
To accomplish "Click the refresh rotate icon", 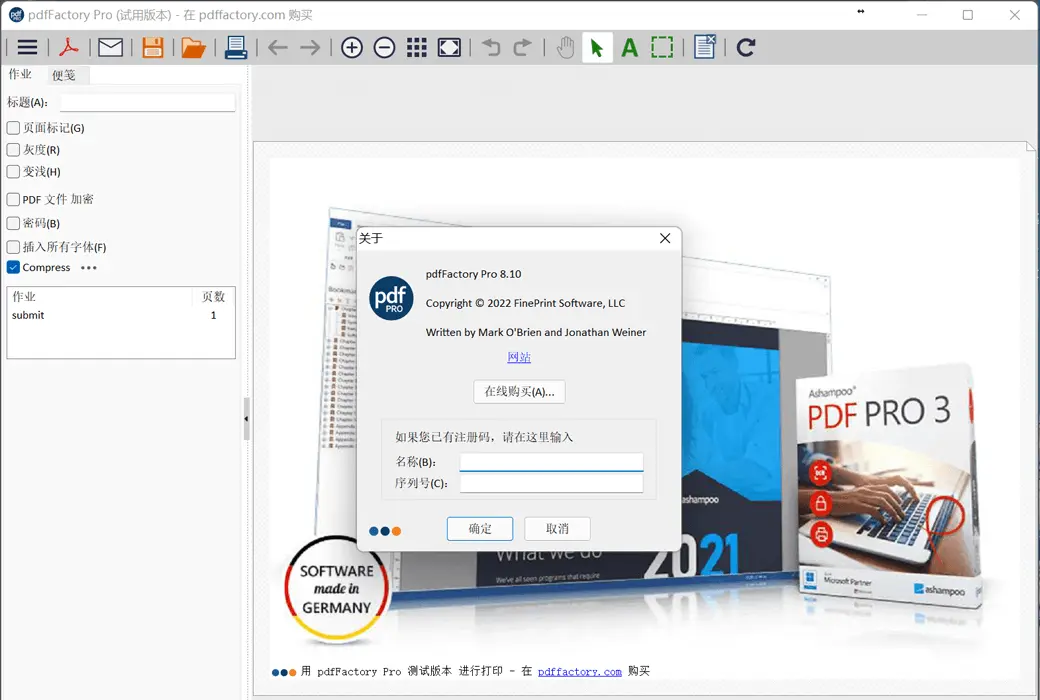I will tap(746, 47).
